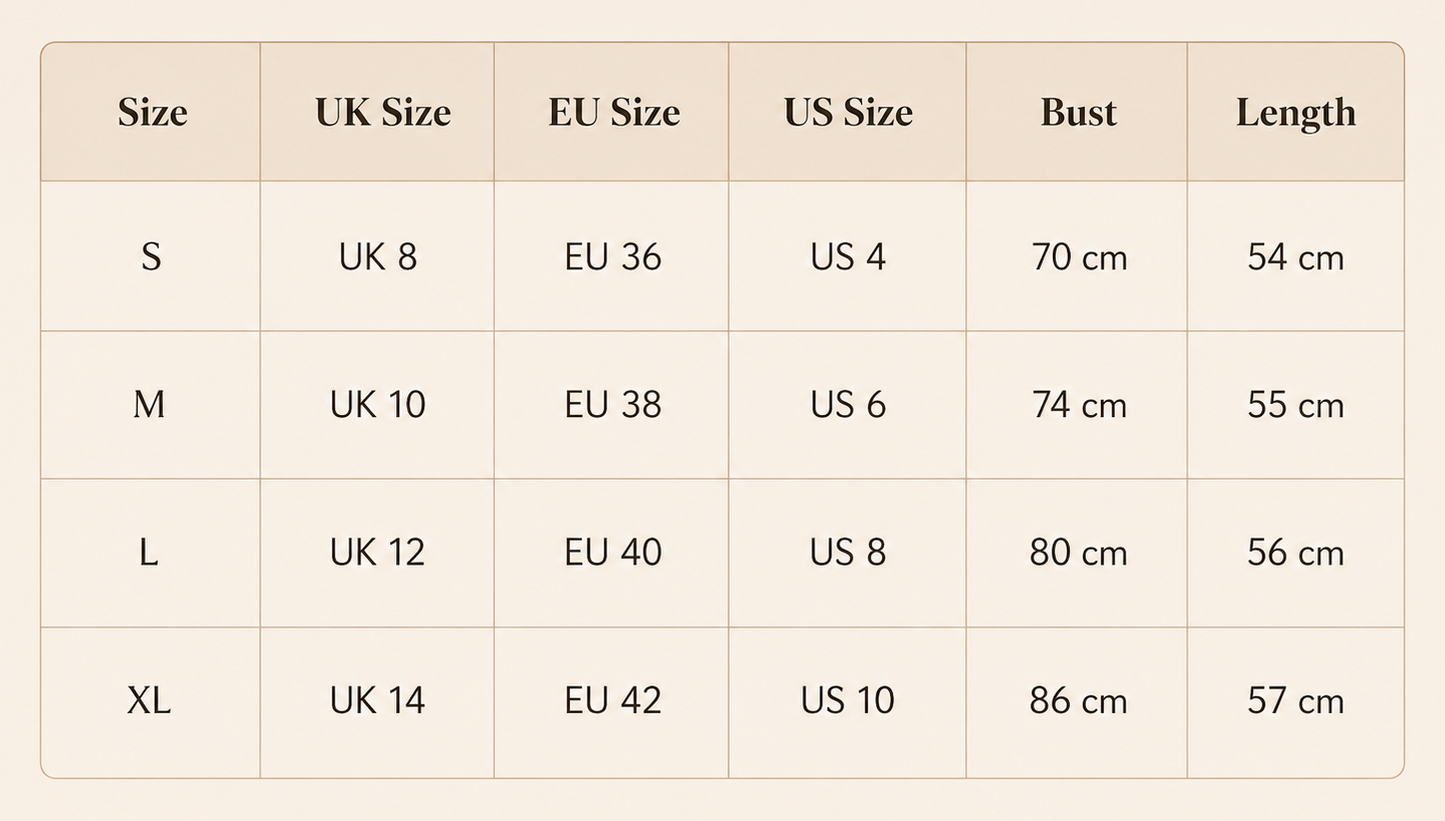Select the US 4 cell
The width and height of the screenshot is (1445, 821).
click(x=848, y=257)
